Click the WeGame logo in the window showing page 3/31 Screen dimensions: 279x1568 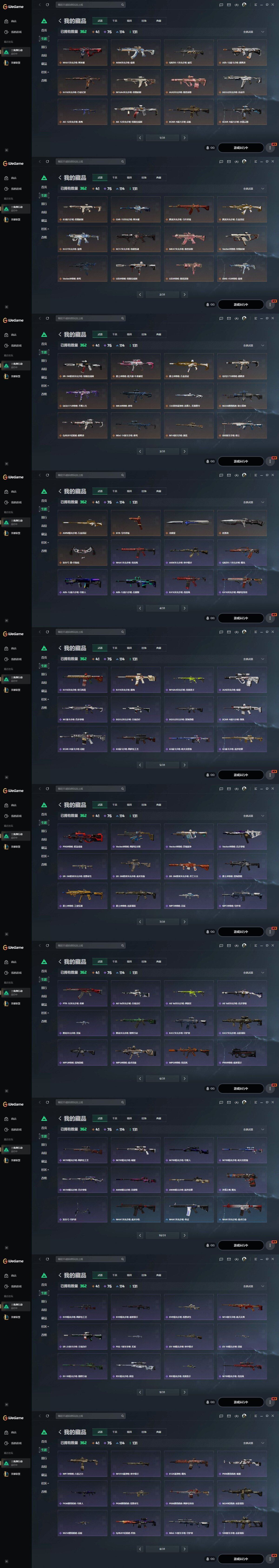13,320
